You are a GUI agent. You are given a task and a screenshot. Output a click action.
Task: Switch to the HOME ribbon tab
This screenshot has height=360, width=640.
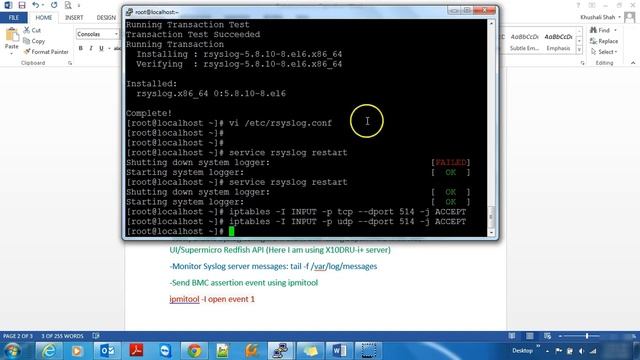point(43,18)
